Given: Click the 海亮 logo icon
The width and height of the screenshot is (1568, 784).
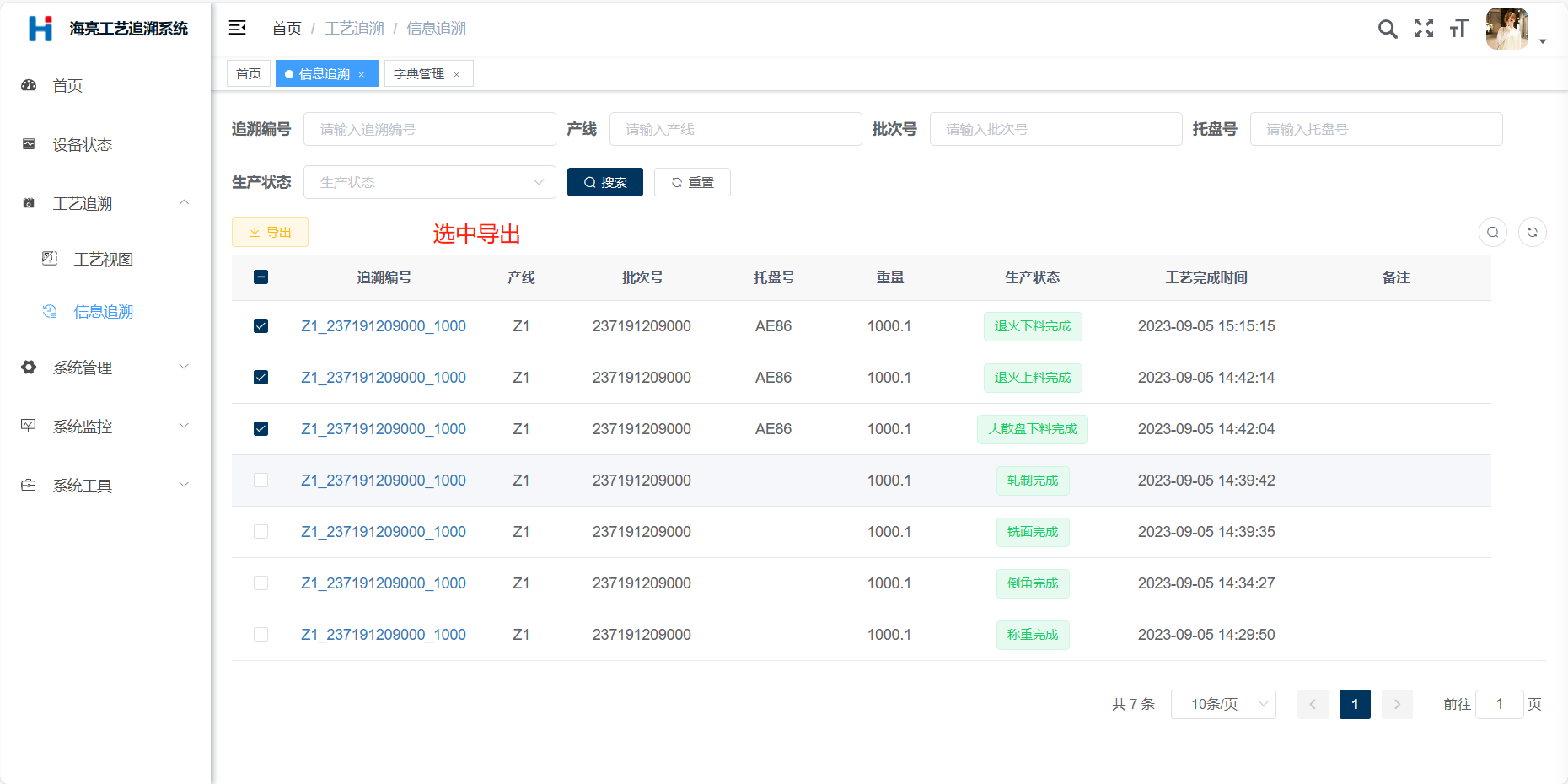Looking at the screenshot, I should [x=40, y=29].
